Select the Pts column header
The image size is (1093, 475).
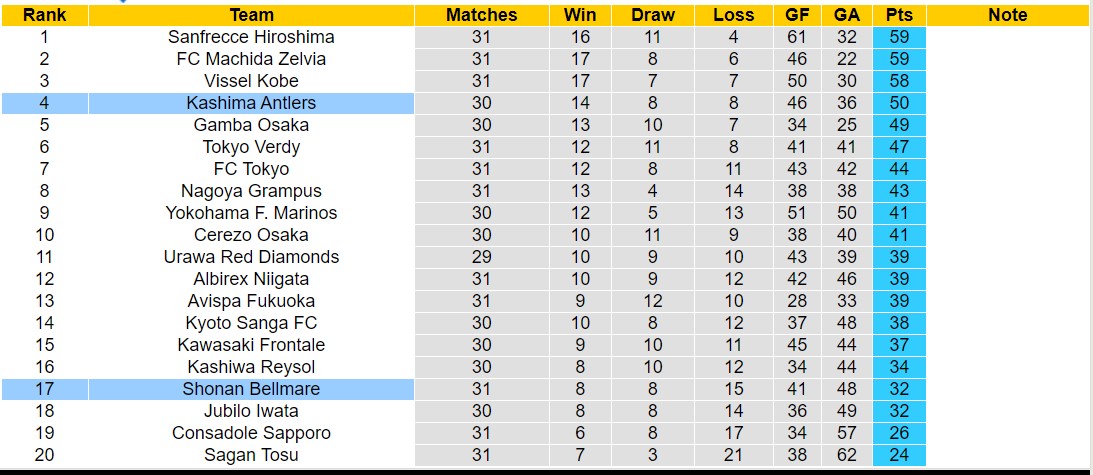click(x=898, y=15)
